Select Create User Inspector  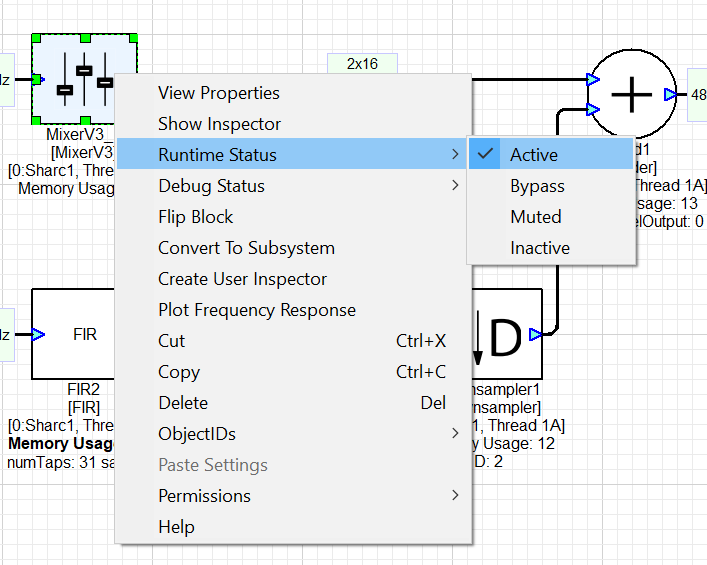click(x=293, y=279)
